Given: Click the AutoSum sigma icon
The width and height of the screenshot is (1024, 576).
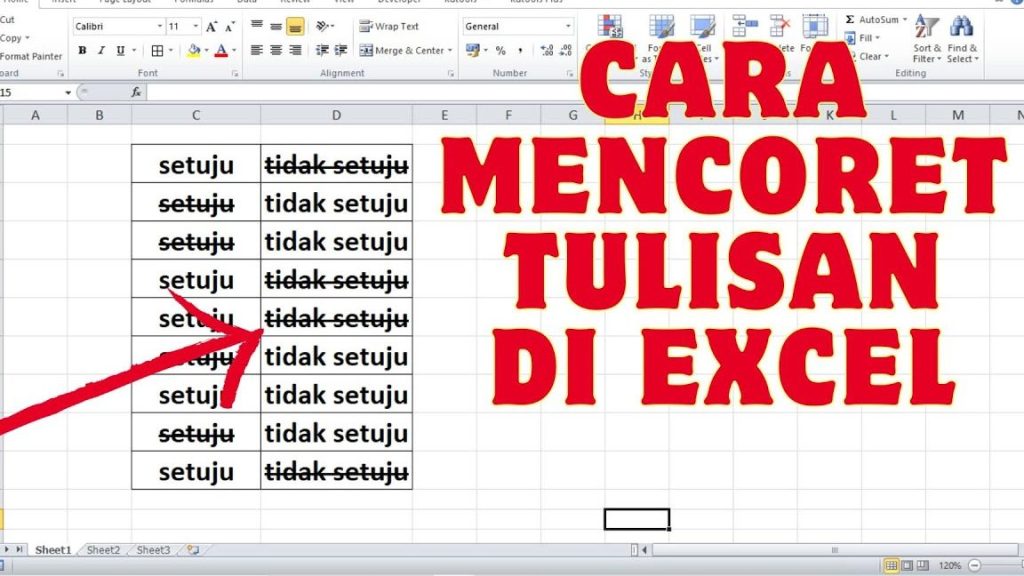Looking at the screenshot, I should click(x=851, y=20).
